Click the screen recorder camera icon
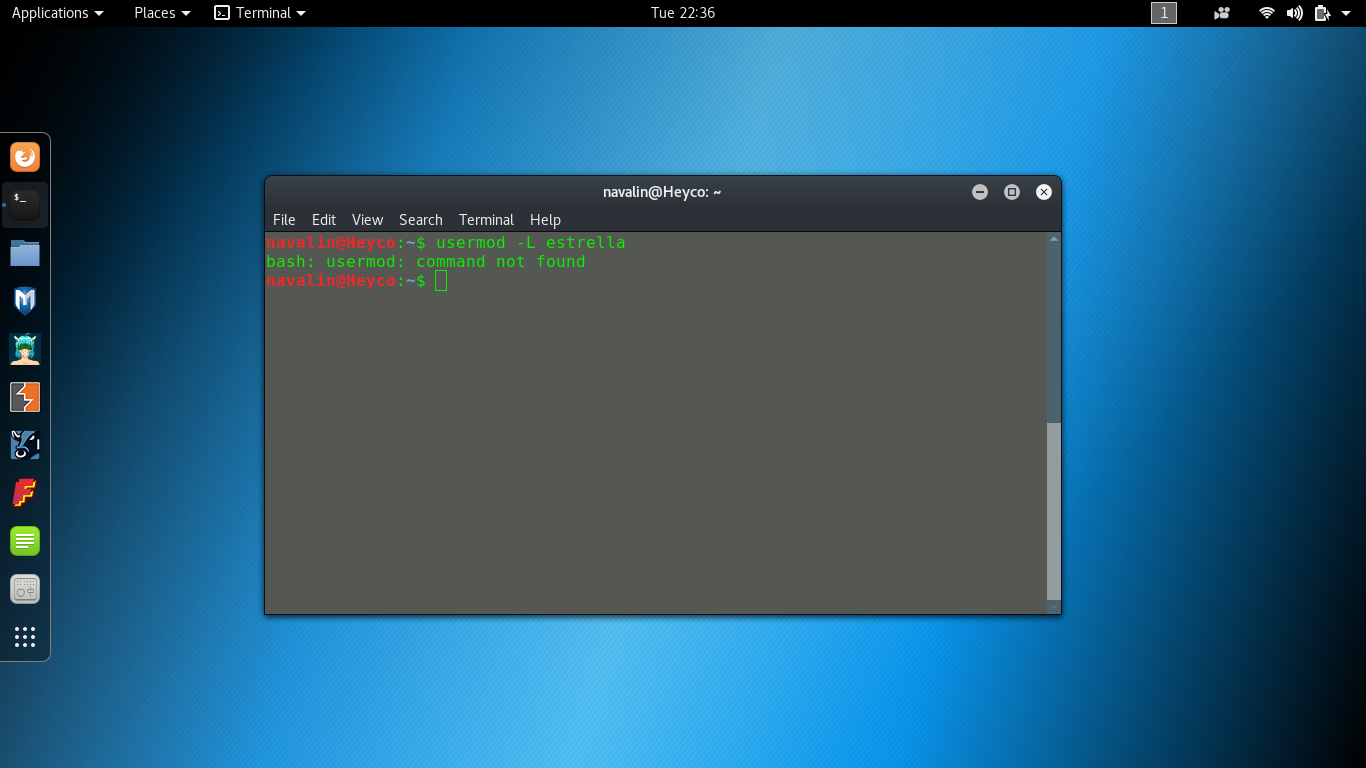Viewport: 1366px width, 768px height. [1221, 13]
